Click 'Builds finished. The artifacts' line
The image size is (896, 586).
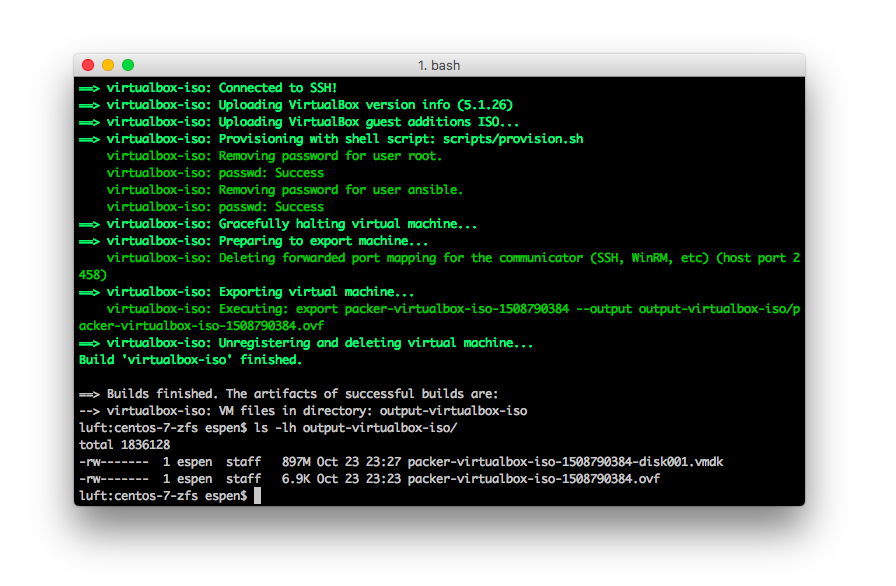point(289,394)
